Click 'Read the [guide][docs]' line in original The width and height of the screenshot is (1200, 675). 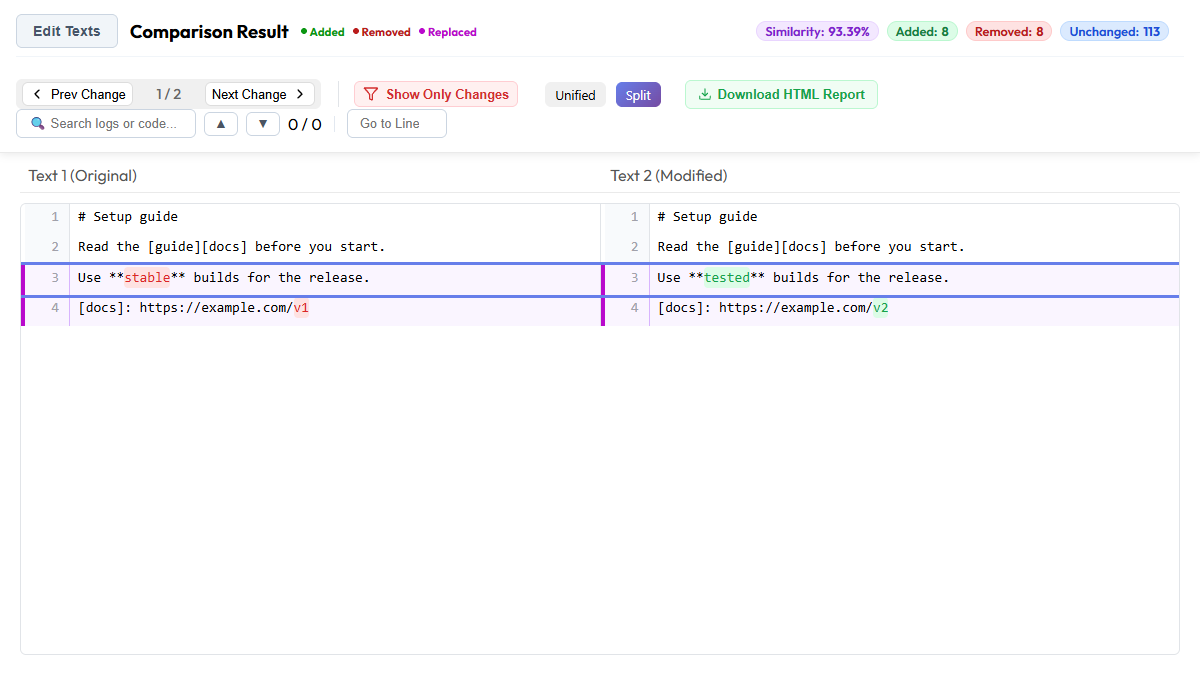pyautogui.click(x=232, y=246)
